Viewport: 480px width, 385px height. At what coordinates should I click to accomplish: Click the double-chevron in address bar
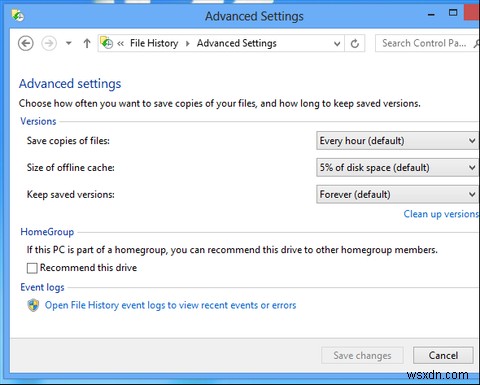(x=120, y=43)
